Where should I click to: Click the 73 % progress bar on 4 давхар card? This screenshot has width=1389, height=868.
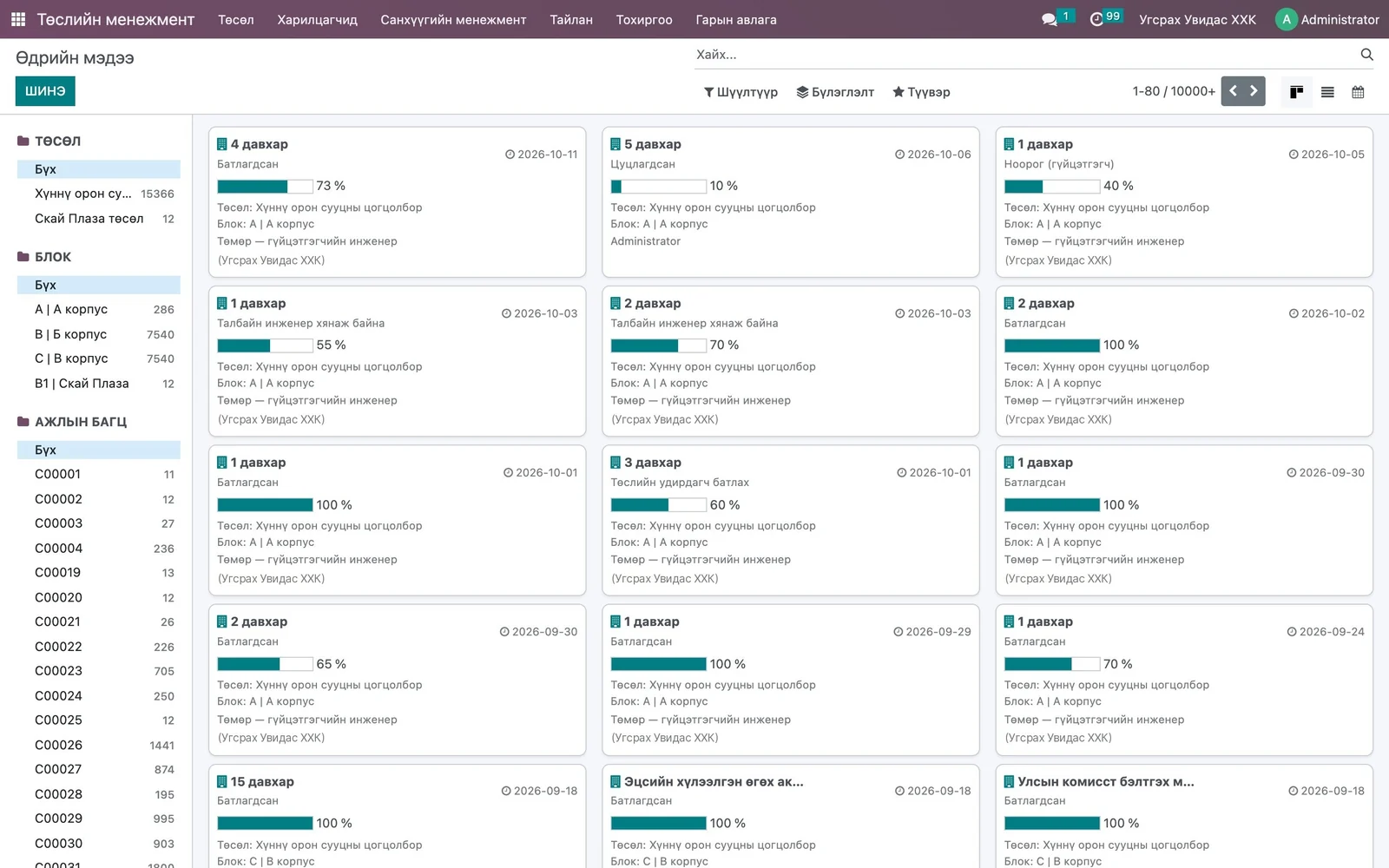pos(265,186)
